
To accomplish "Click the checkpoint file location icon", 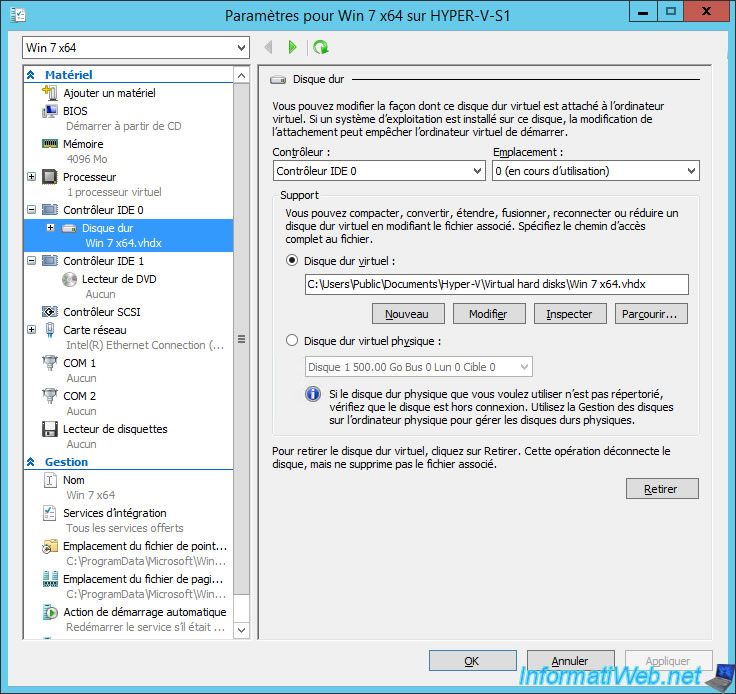I will tap(50, 546).
